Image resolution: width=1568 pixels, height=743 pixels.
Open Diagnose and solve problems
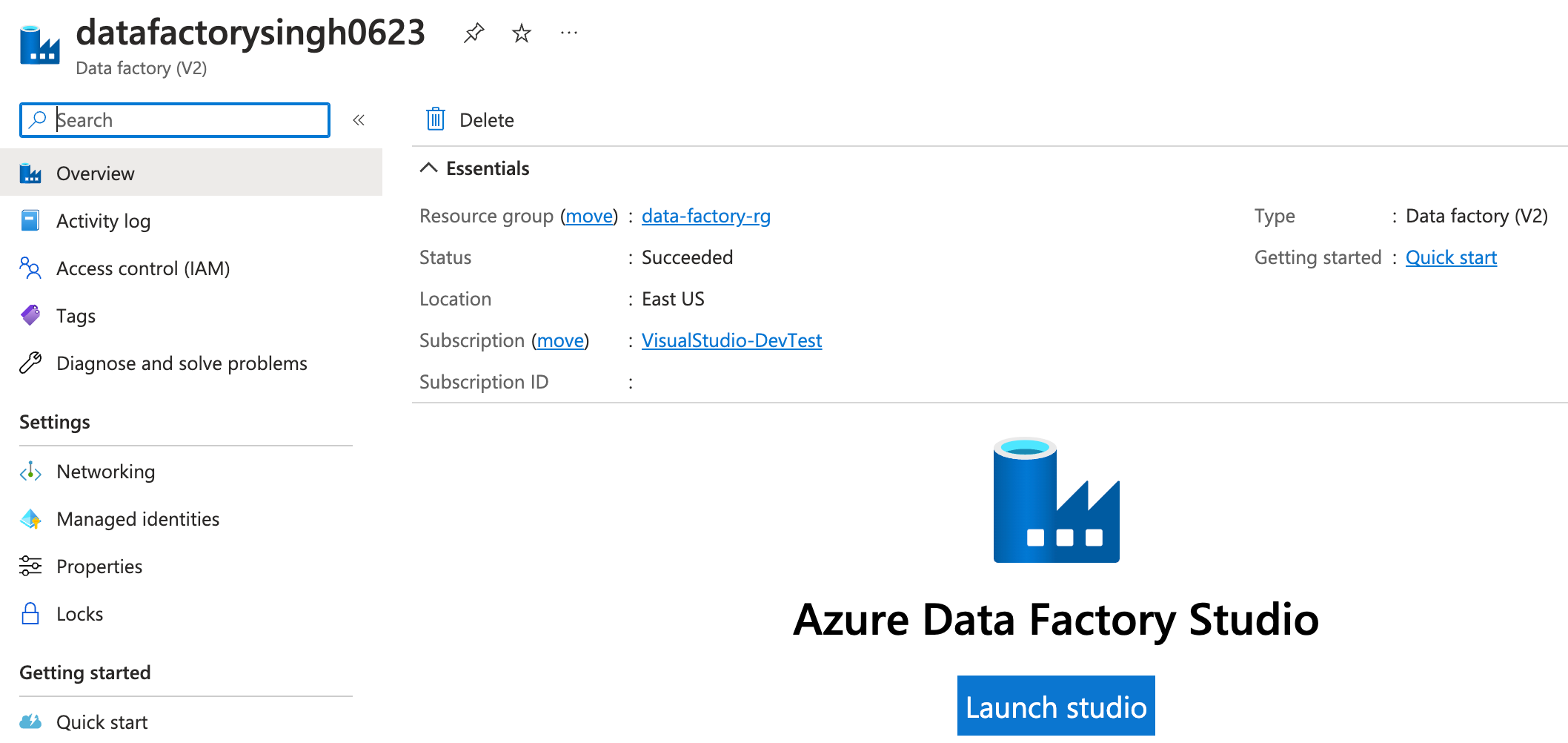[182, 363]
